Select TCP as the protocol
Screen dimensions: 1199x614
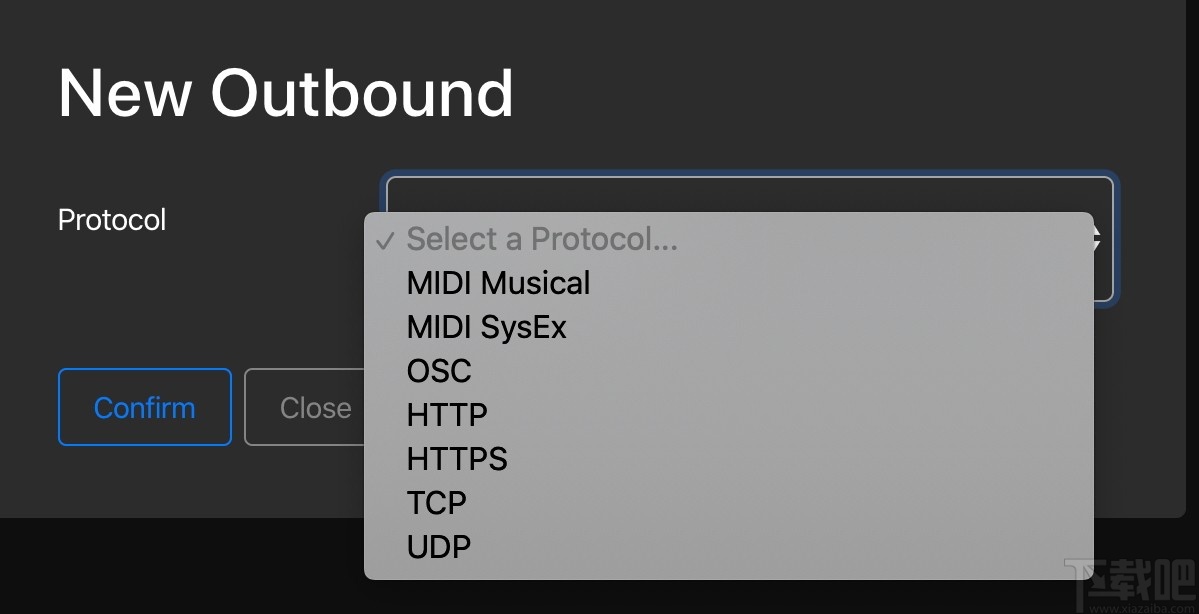pyautogui.click(x=436, y=503)
